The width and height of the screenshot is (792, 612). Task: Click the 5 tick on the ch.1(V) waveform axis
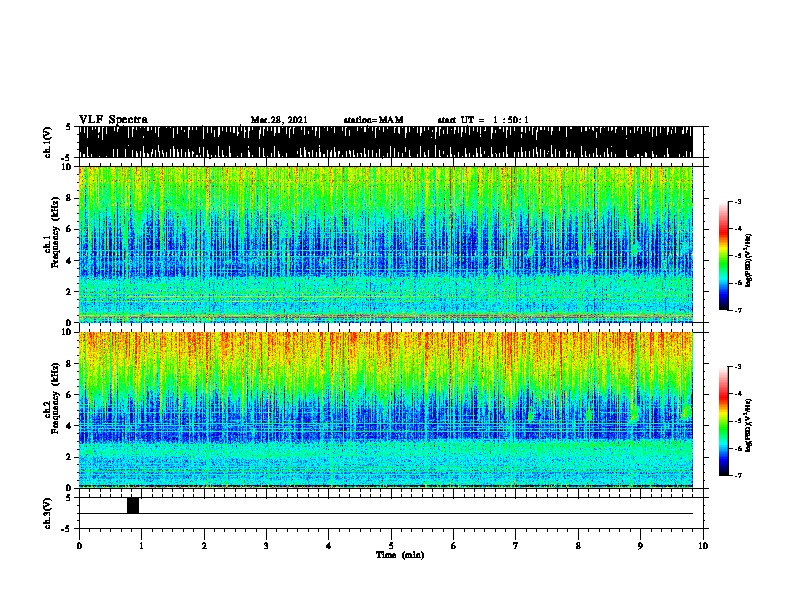[x=69, y=127]
